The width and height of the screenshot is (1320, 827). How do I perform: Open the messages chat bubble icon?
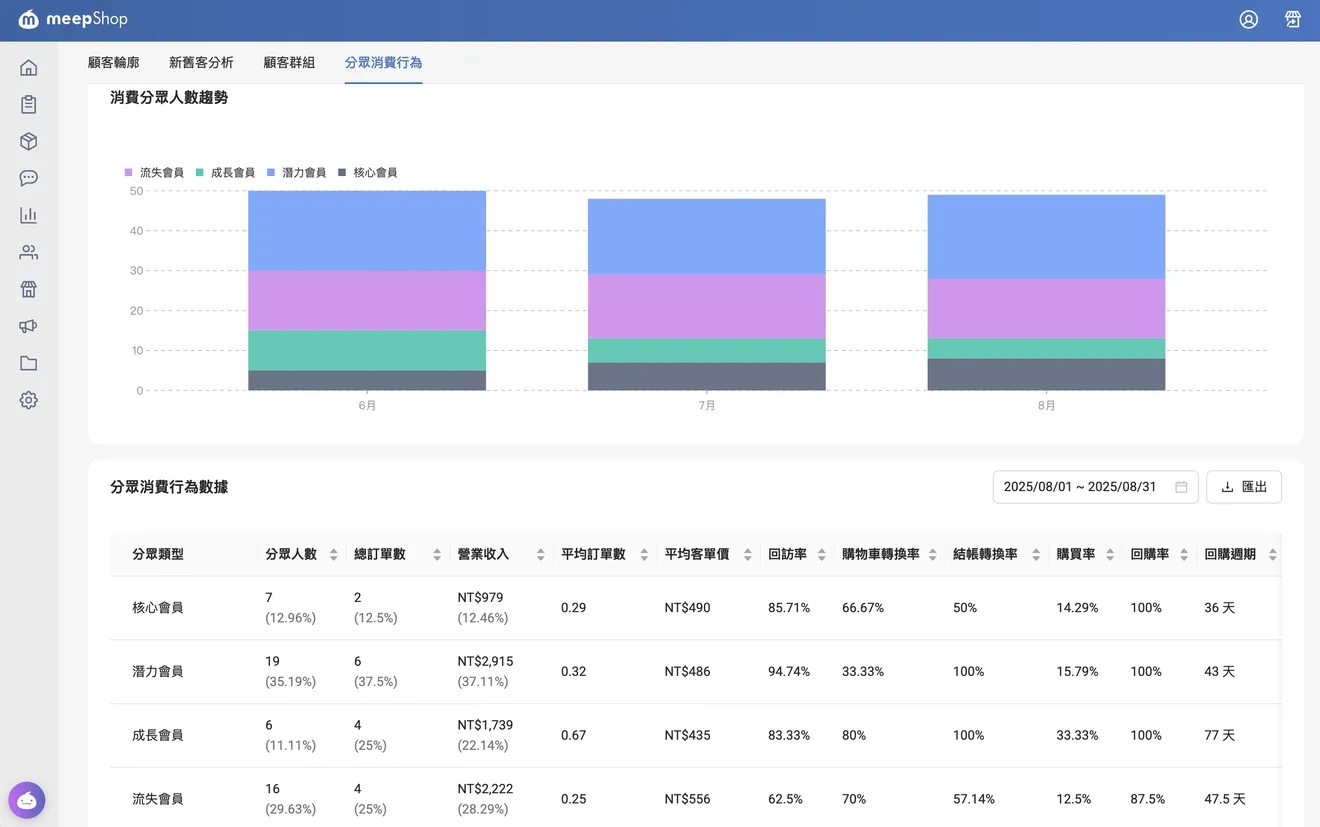[x=28, y=178]
